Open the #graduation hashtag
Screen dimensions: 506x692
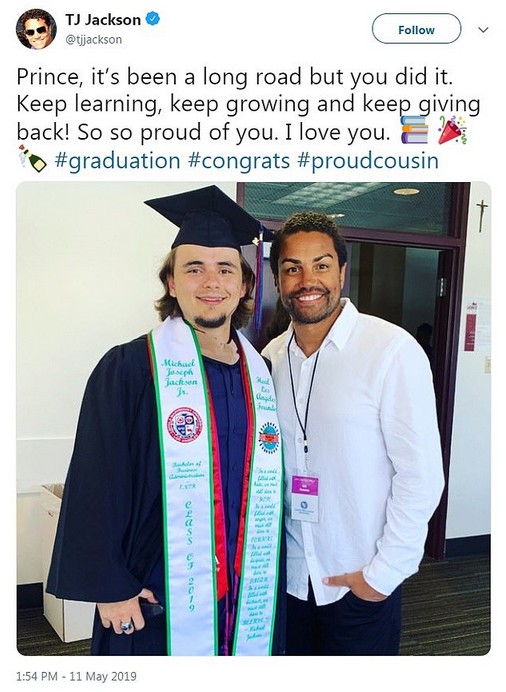click(117, 161)
